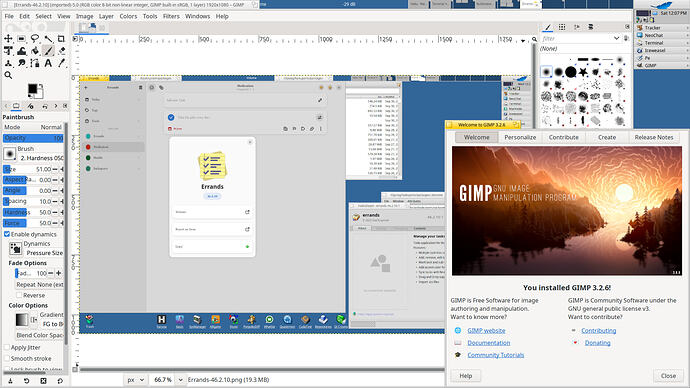The height and width of the screenshot is (388, 690).
Task: Select the Free Select lasso tool
Action: 35,39
